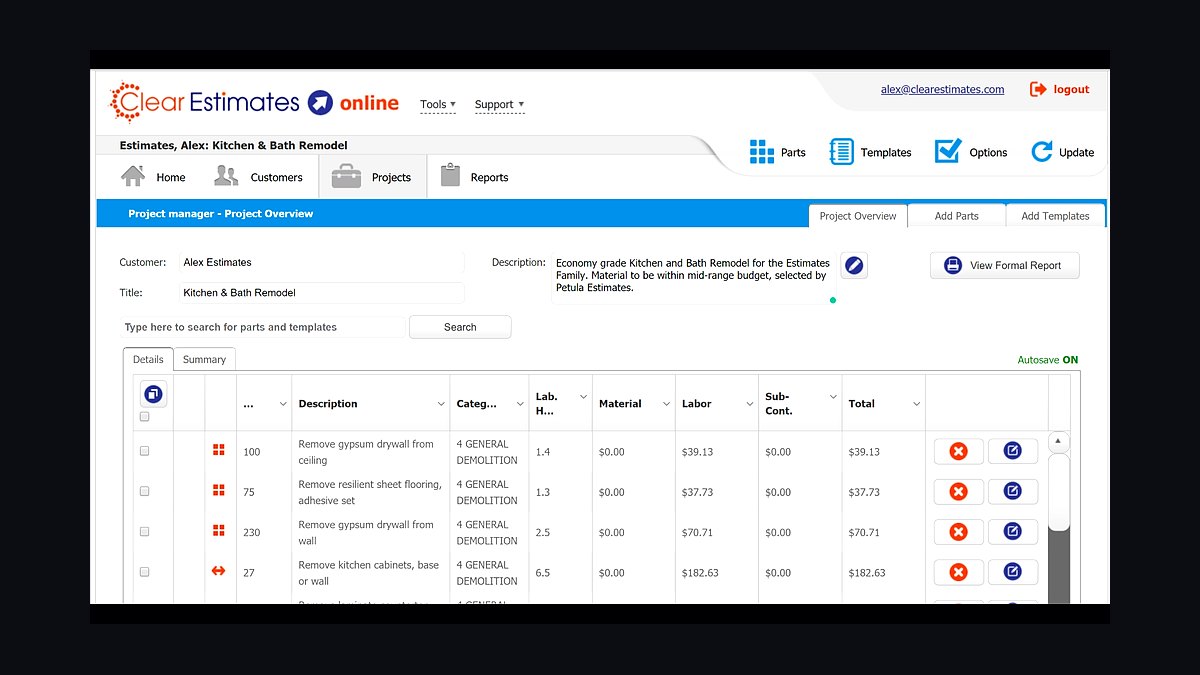
Task: Click the Customer name field
Action: click(x=322, y=262)
